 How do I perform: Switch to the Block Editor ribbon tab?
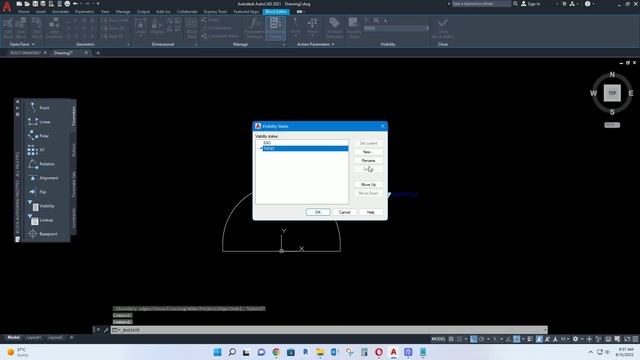[276, 11]
